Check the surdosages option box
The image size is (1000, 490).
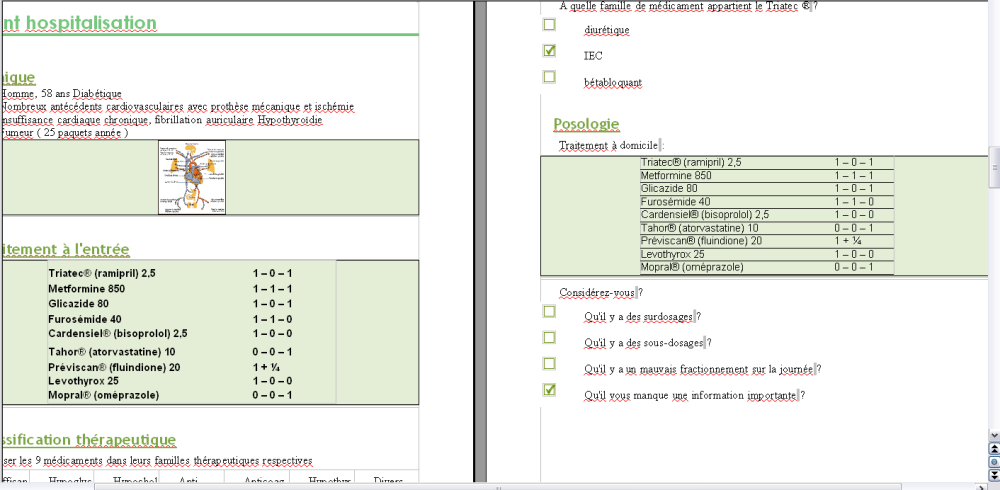click(x=549, y=311)
